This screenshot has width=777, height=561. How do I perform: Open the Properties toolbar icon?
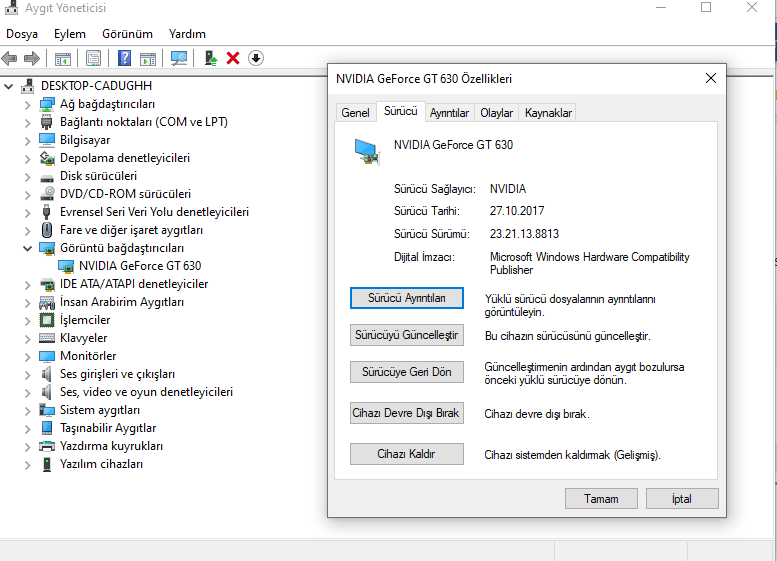coord(93,58)
